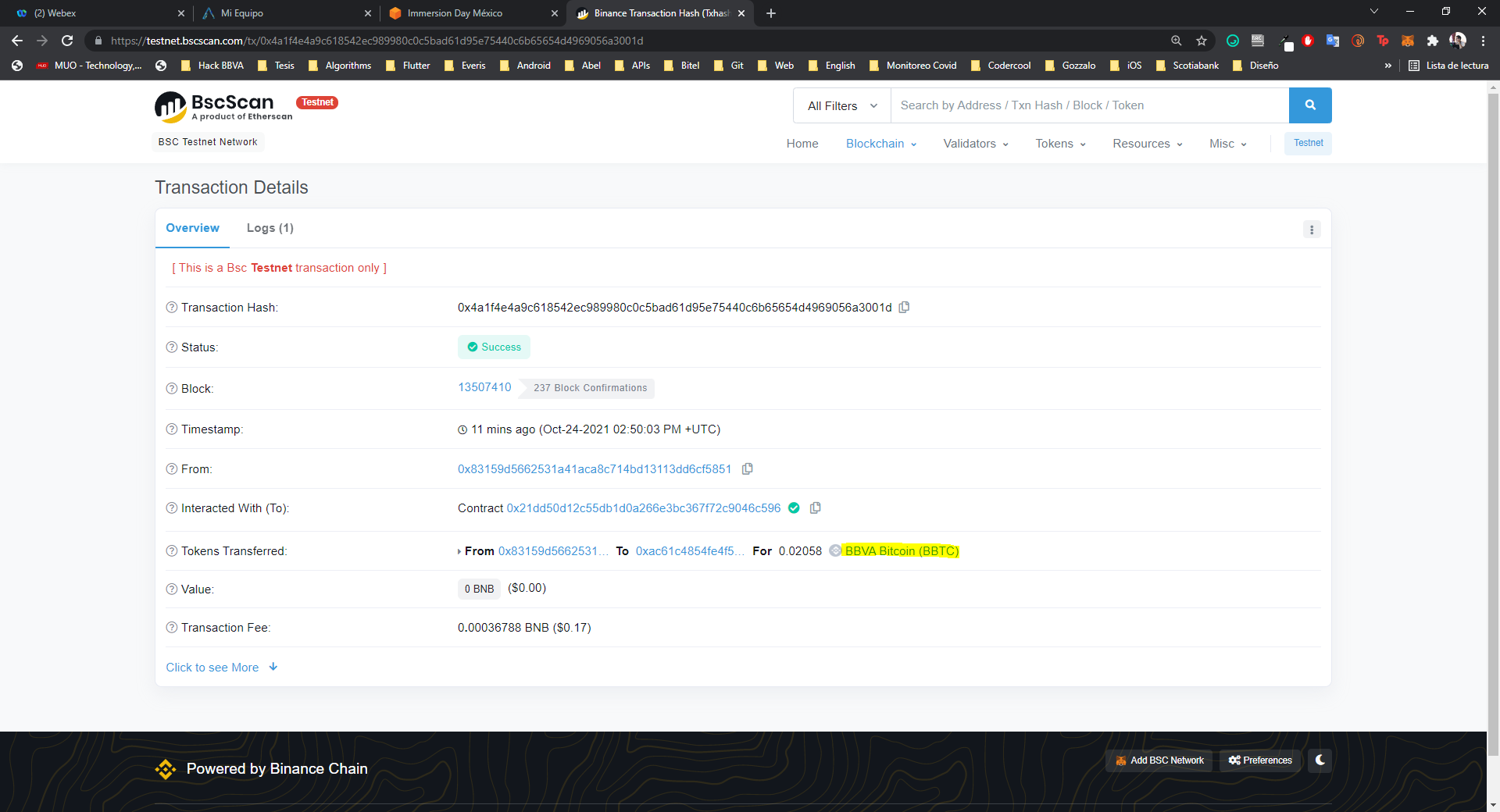Open the Chrome three-dot menu
Image resolution: width=1500 pixels, height=812 pixels.
1483,41
